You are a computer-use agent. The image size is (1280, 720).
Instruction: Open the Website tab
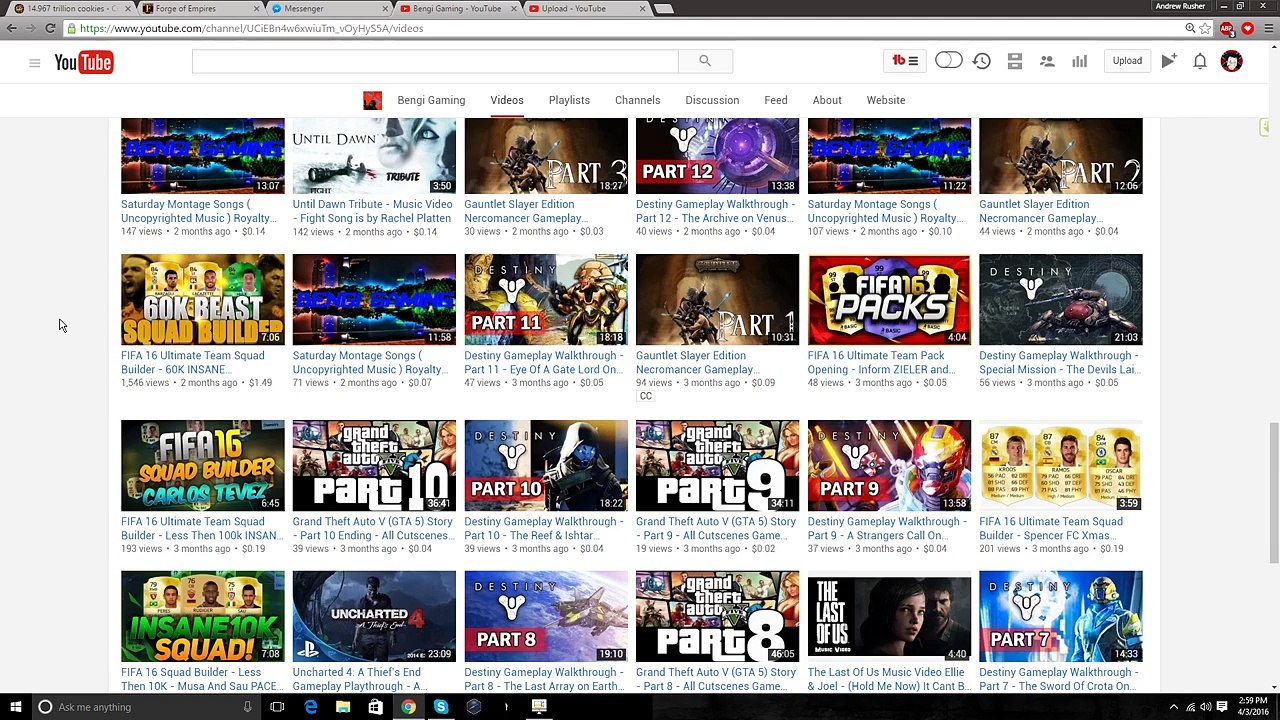click(x=886, y=100)
